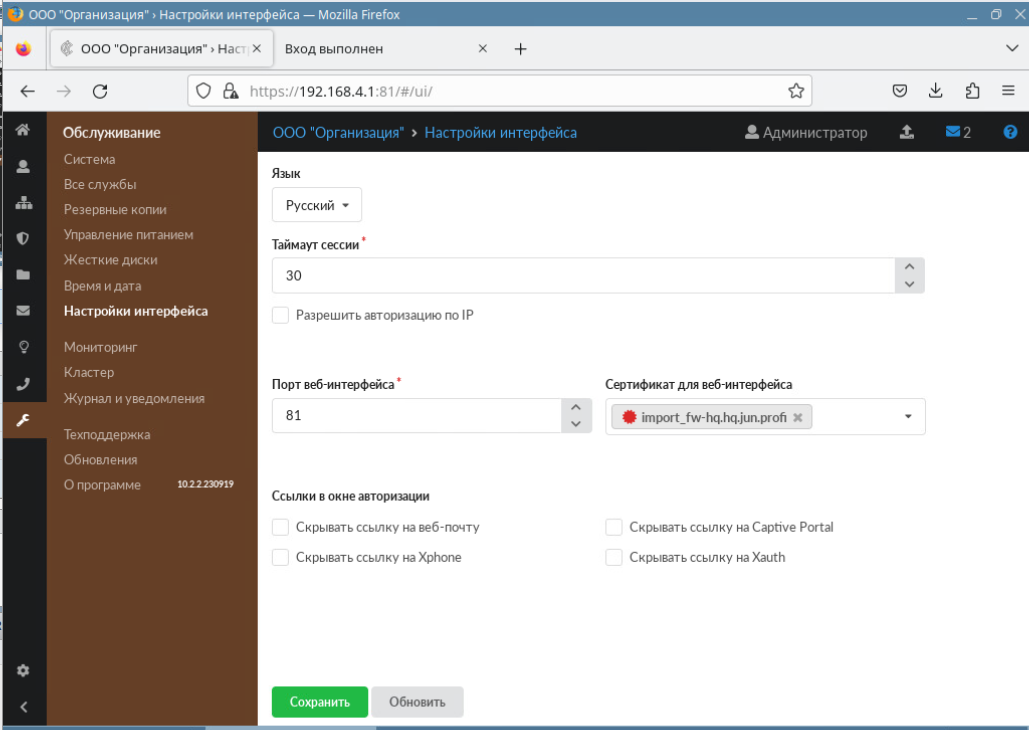Viewport: 1029px width, 730px height.
Task: Toggle 'Скрывать ссылку на Captive Portal' checkbox
Action: point(614,527)
